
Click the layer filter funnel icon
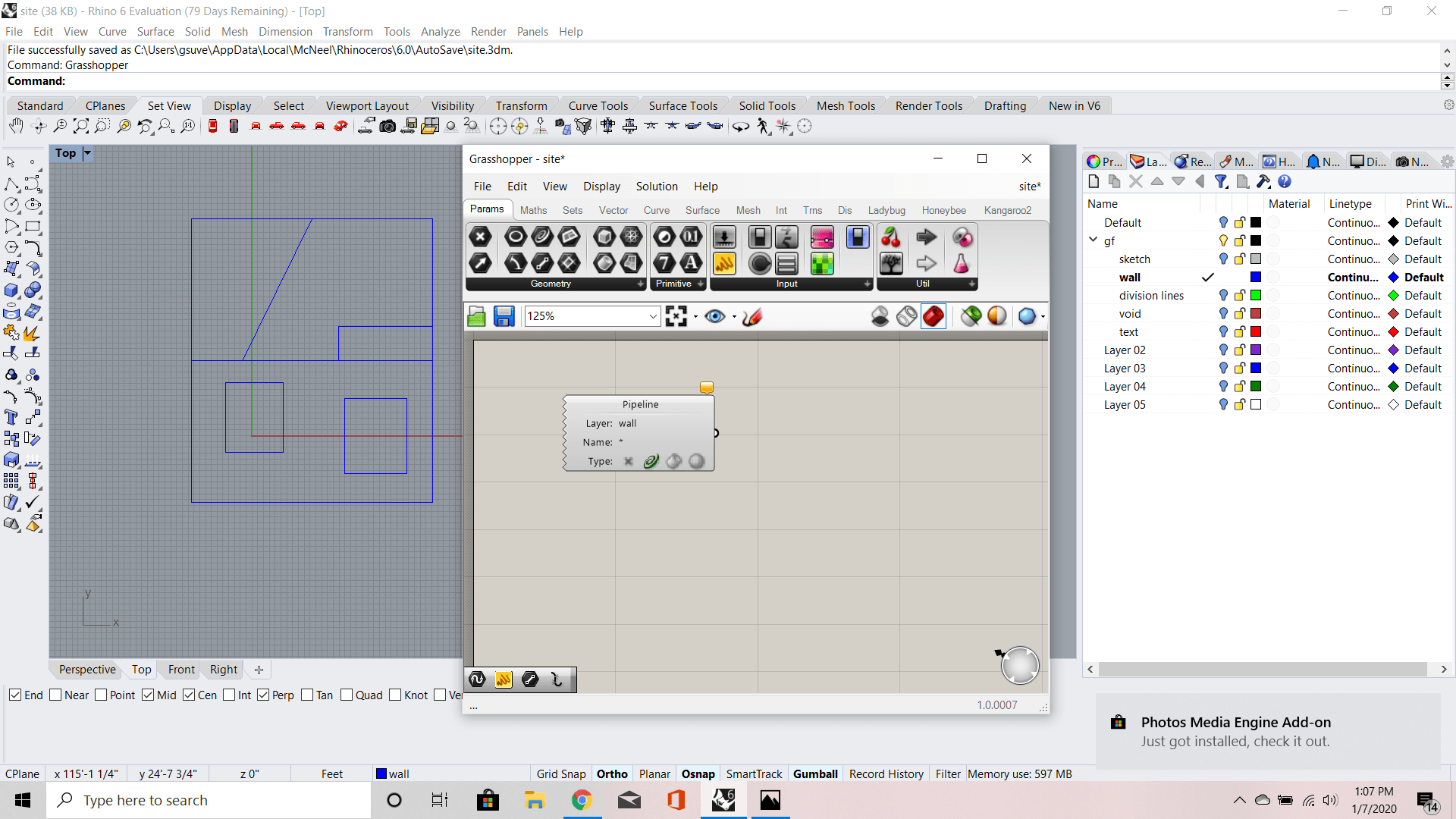point(1220,181)
